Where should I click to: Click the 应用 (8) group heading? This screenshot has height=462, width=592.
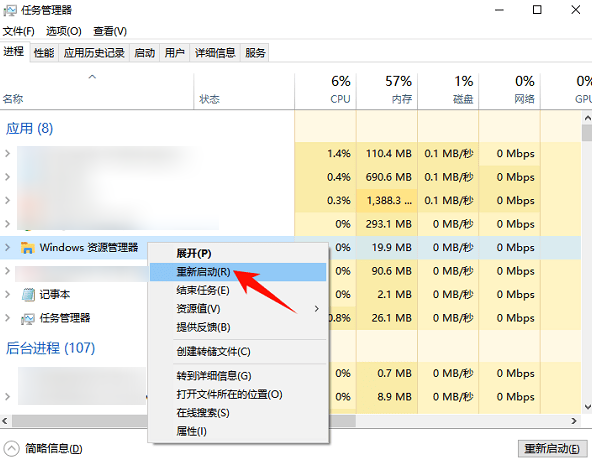[x=29, y=129]
